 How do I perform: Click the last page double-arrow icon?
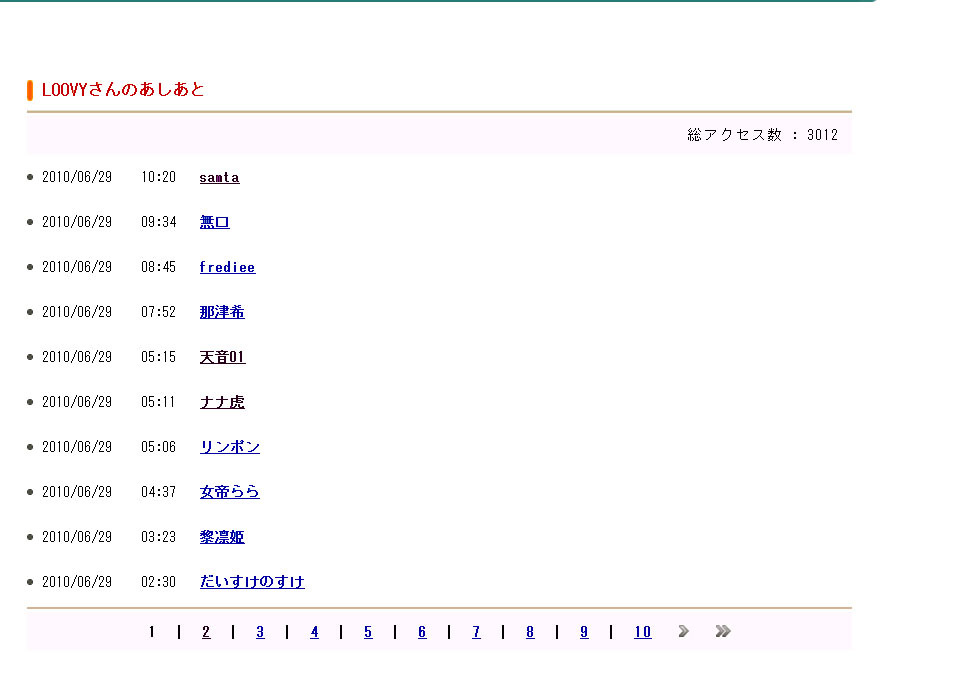pos(723,631)
